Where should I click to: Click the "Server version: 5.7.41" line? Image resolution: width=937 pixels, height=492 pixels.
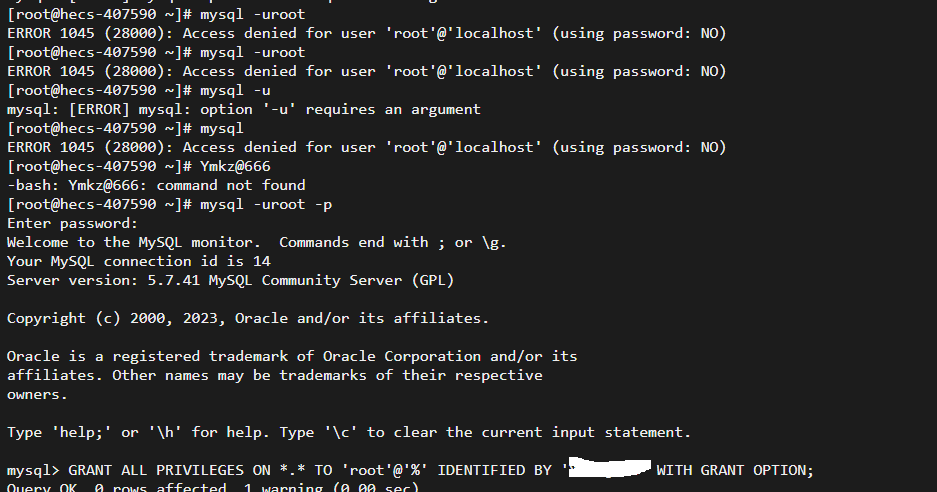tap(231, 280)
